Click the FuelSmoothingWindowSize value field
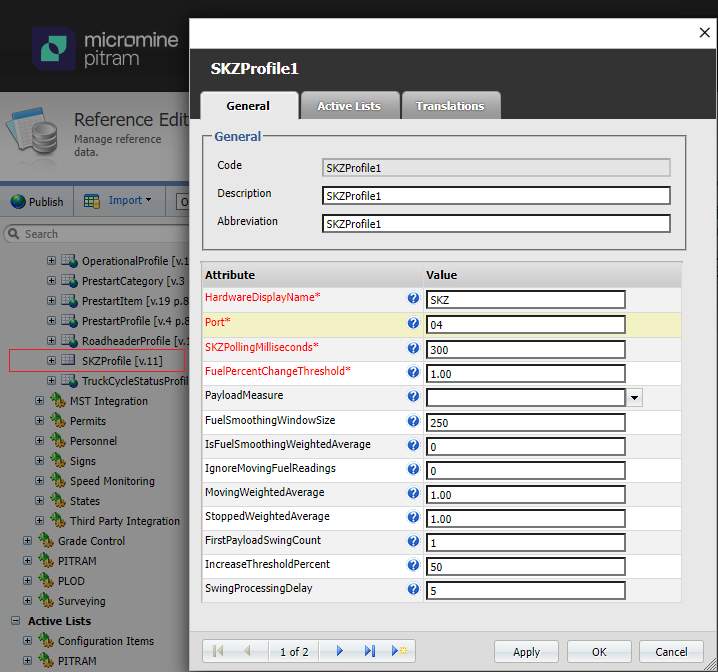 coord(526,423)
